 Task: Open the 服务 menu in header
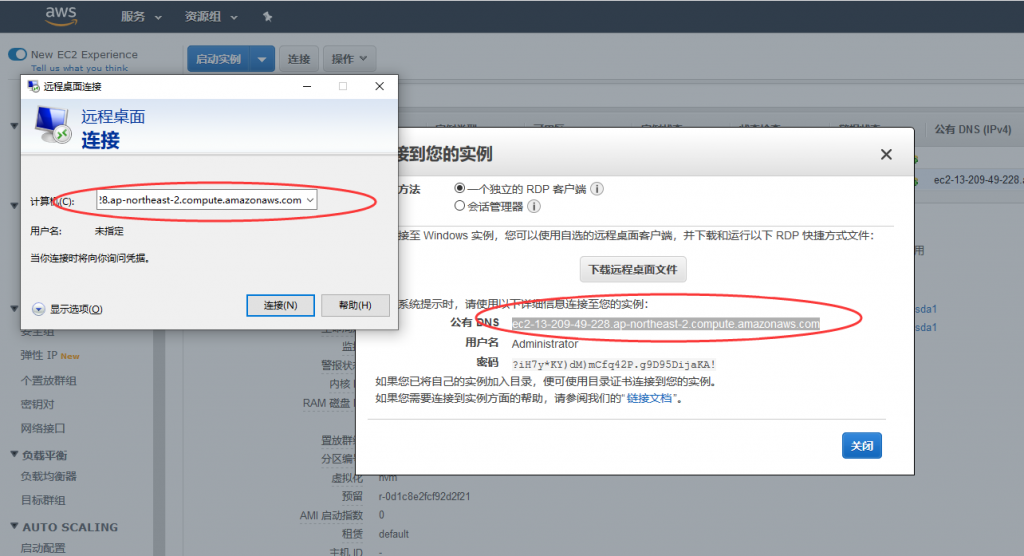146,17
